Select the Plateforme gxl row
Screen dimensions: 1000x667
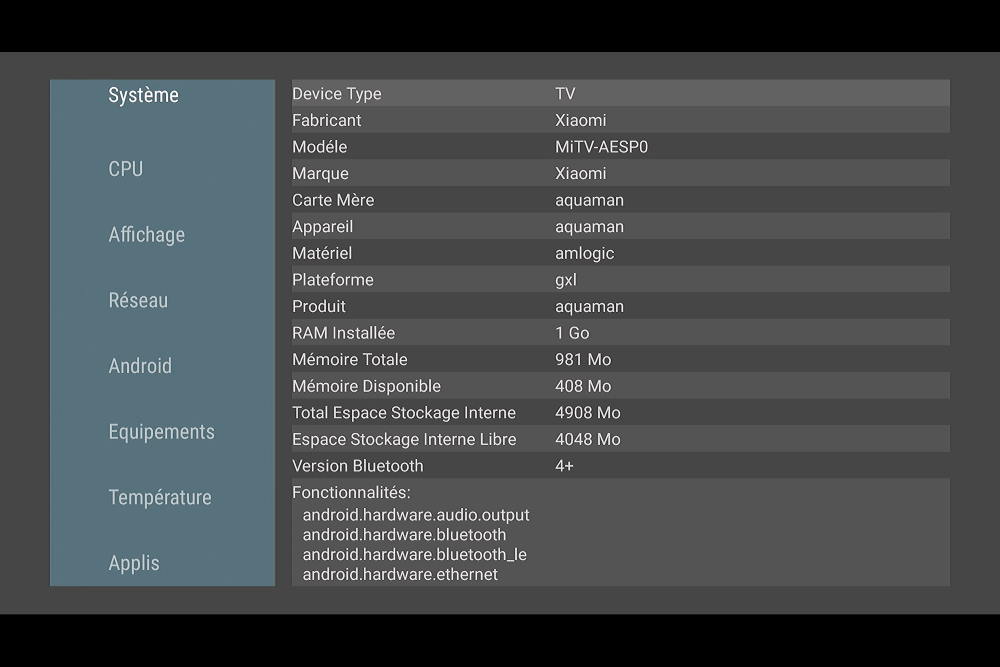pos(621,279)
